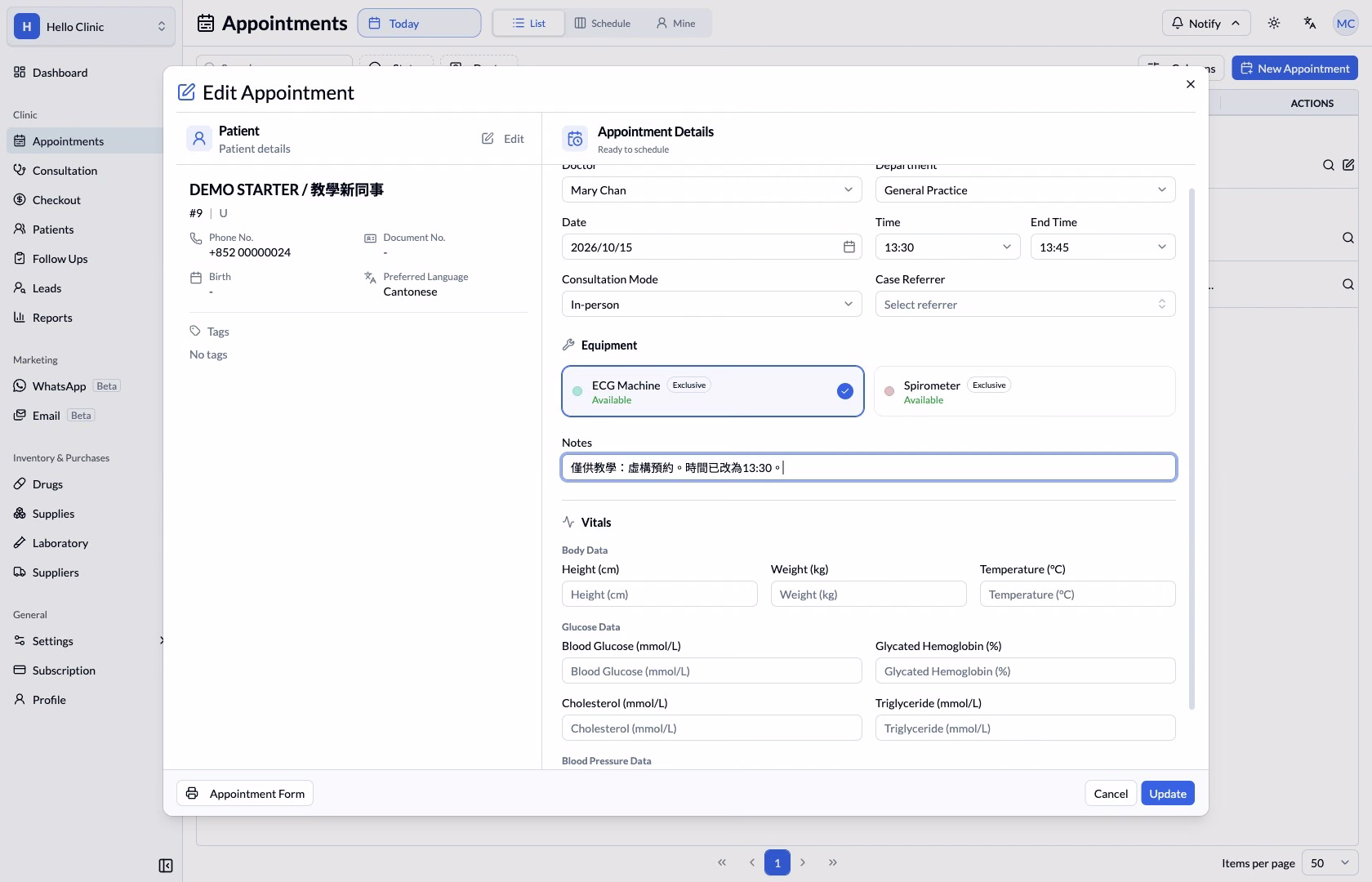Collapse the sidebar panel
The image size is (1372, 882).
(166, 866)
